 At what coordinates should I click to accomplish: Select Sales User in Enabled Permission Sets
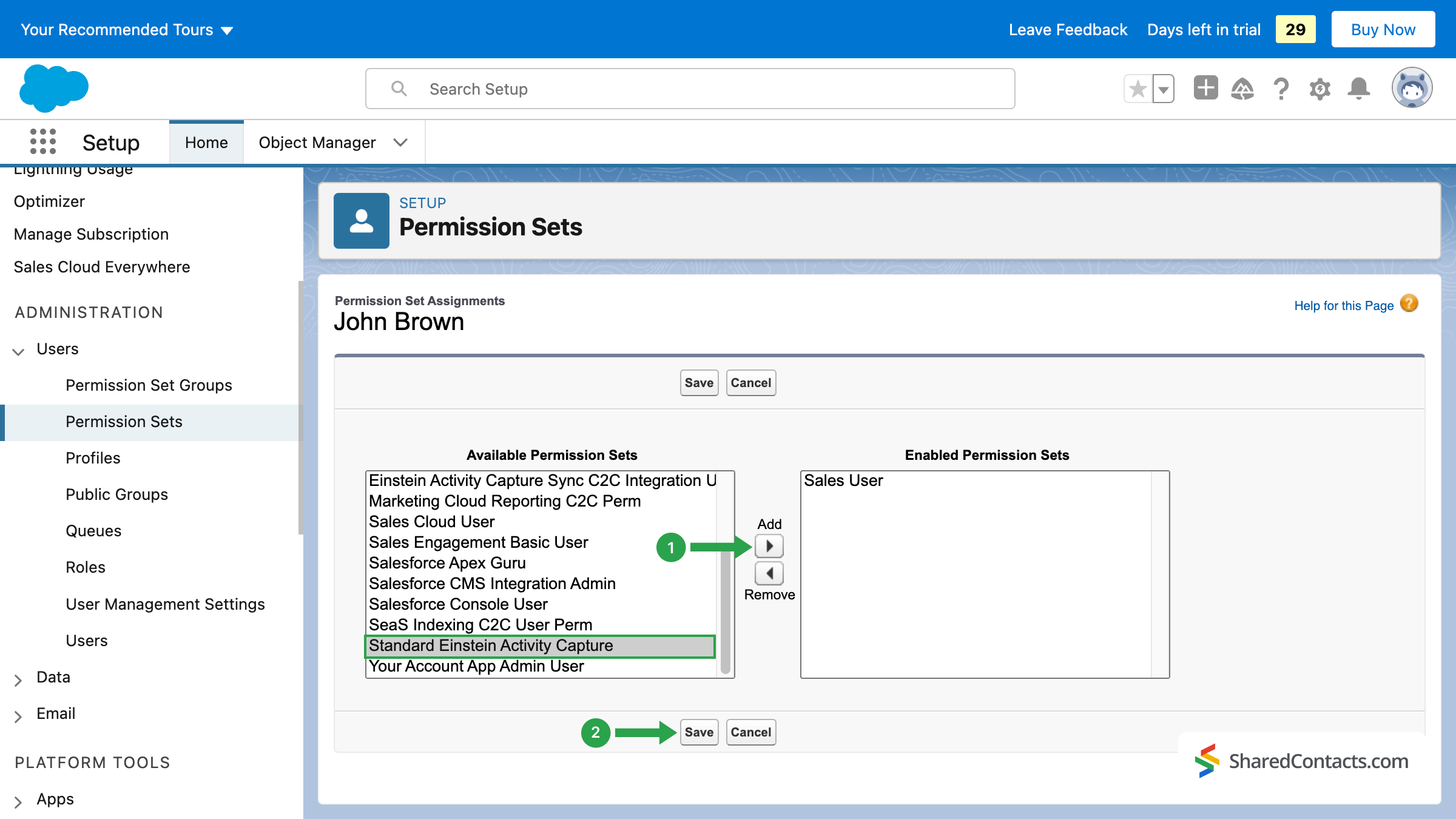977,480
